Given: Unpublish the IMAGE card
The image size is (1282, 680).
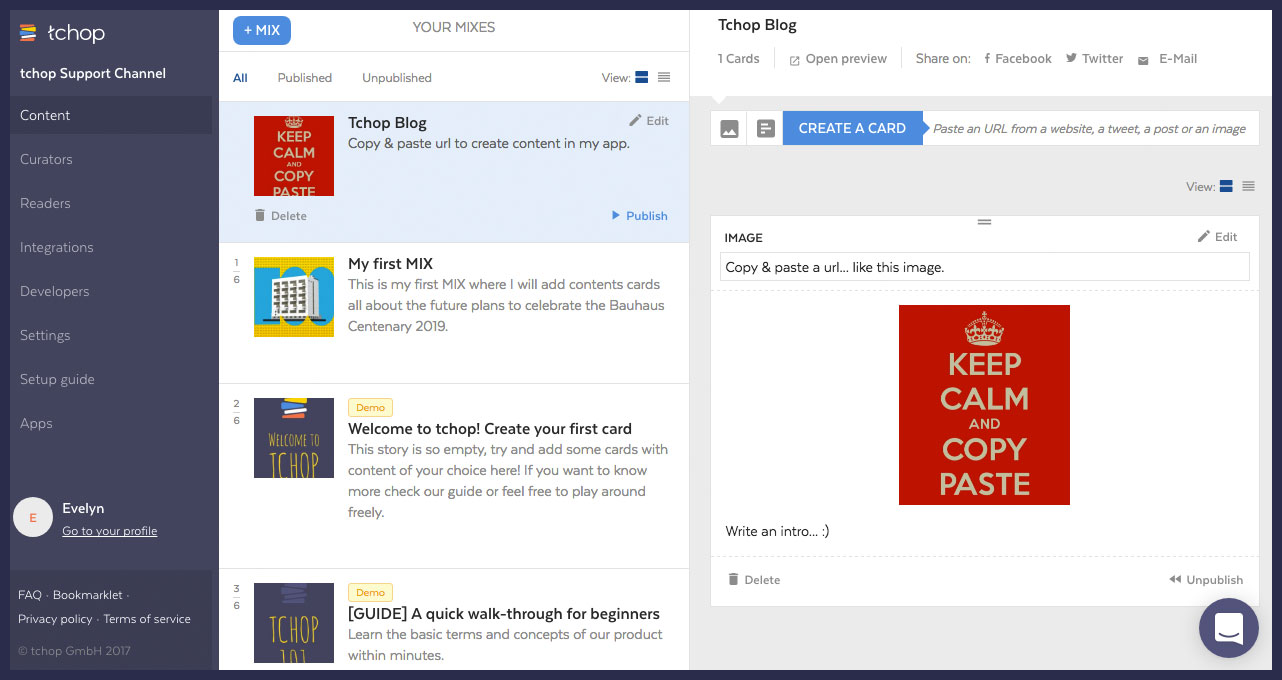Looking at the screenshot, I should 1206,580.
